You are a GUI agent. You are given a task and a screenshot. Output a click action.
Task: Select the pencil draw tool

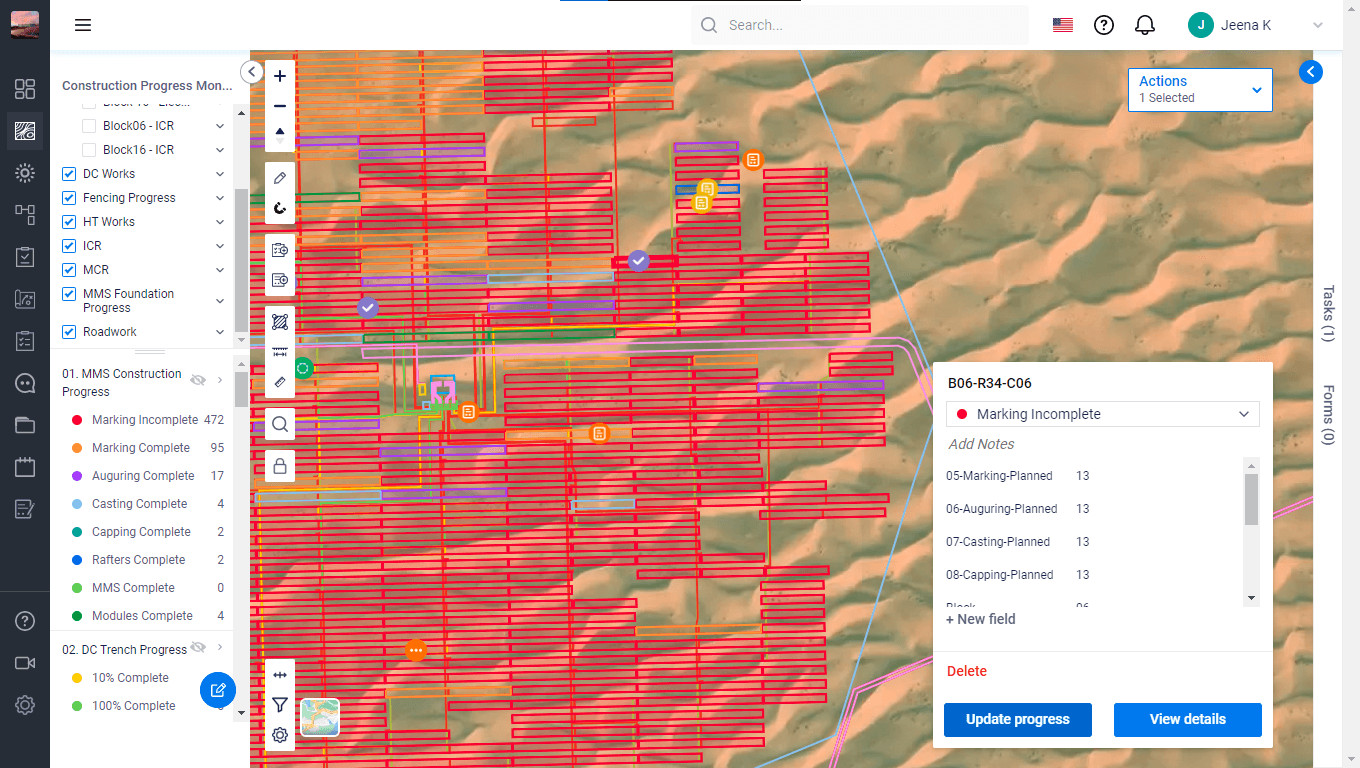coord(280,178)
